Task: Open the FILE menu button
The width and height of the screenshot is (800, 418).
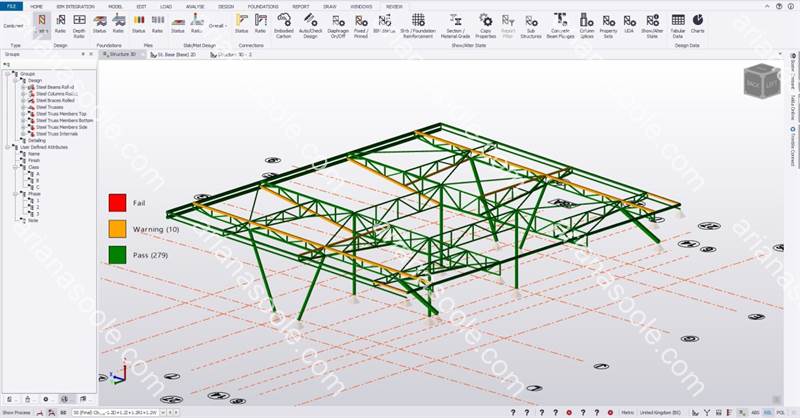Action: click(x=11, y=6)
